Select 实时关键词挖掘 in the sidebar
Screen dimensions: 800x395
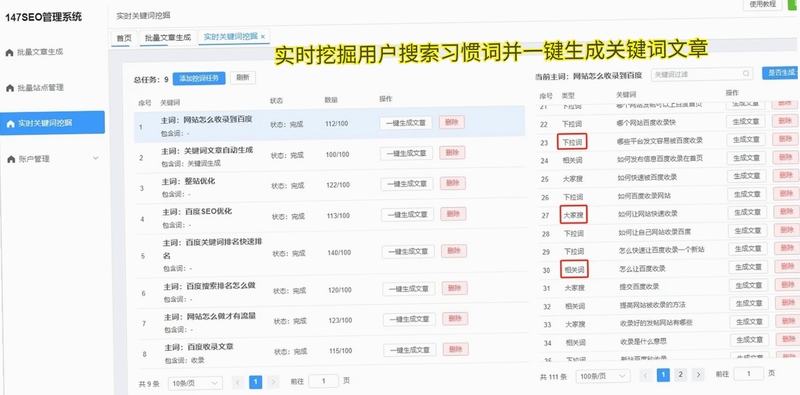tap(52, 123)
